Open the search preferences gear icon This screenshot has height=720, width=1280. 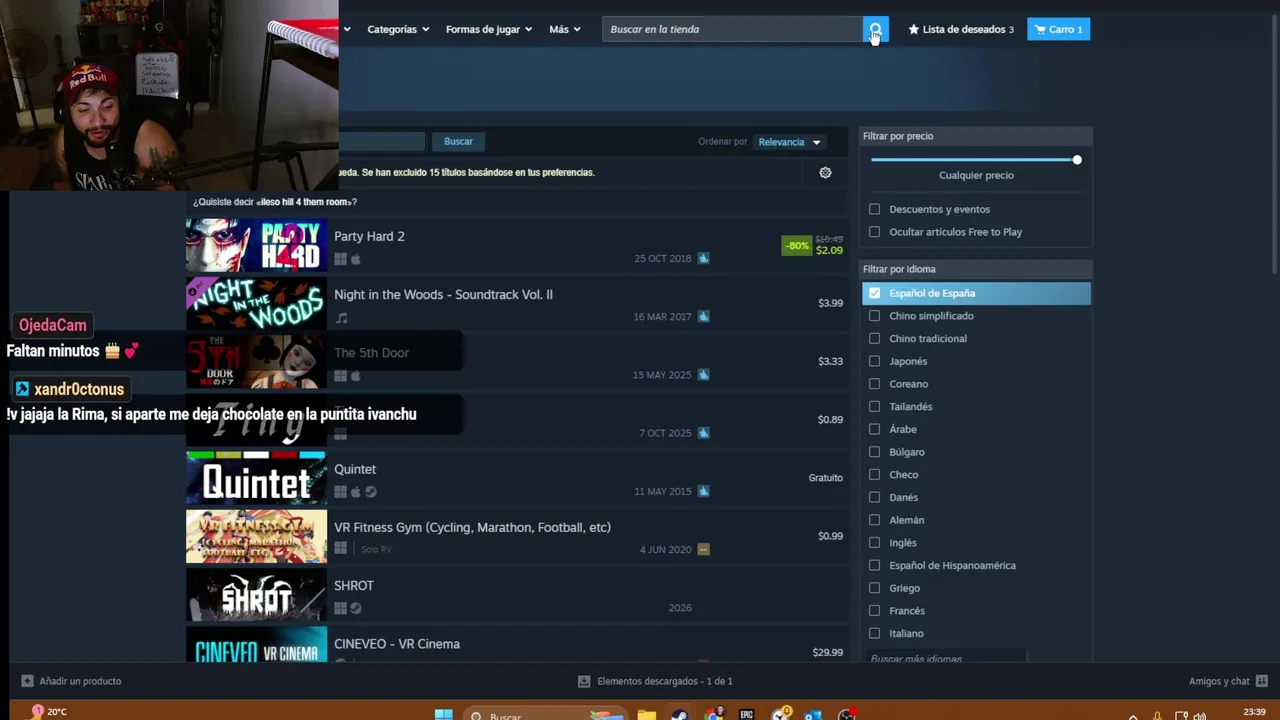825,173
